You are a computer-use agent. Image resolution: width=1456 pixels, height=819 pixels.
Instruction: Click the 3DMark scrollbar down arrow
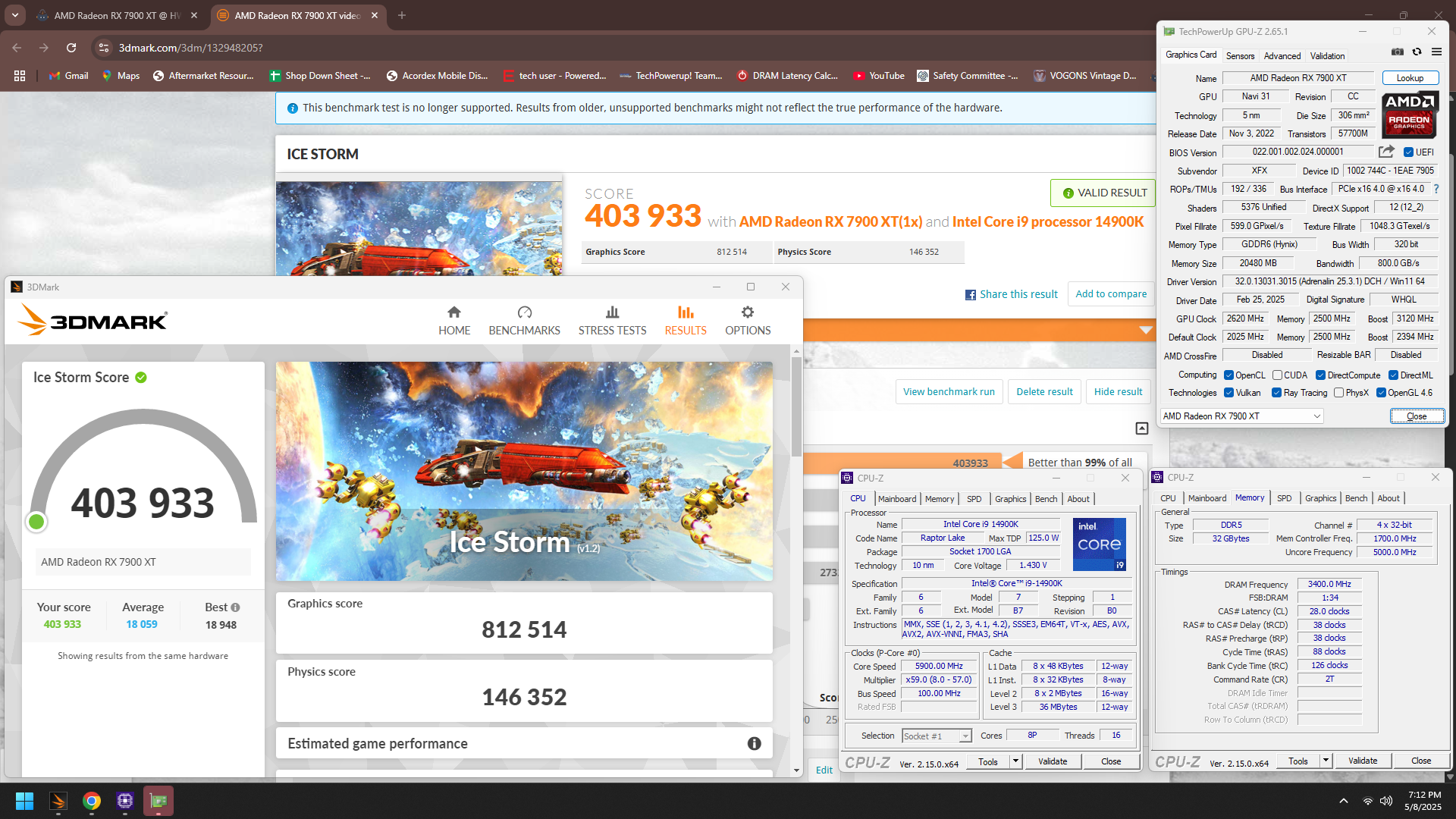coord(796,770)
